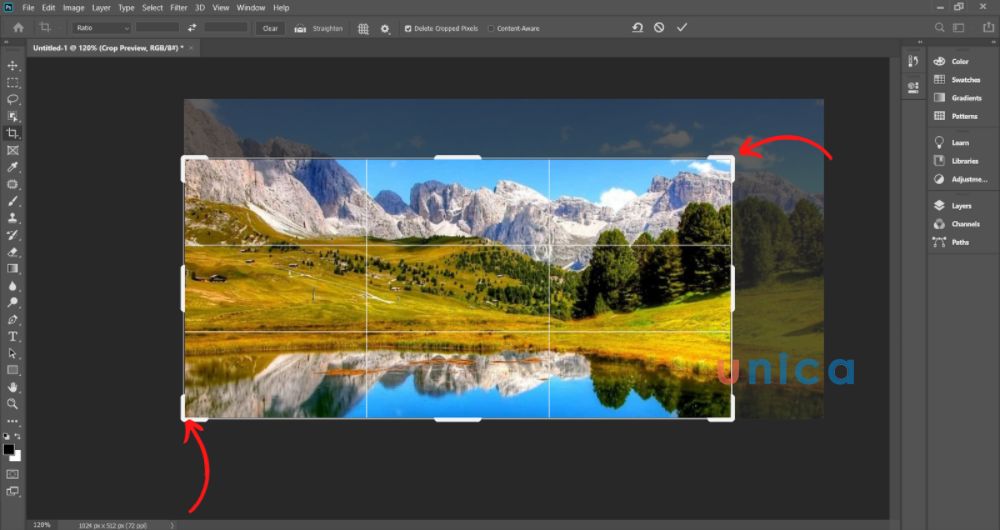The height and width of the screenshot is (530, 1000).
Task: Click the Straighten button
Action: click(318, 28)
